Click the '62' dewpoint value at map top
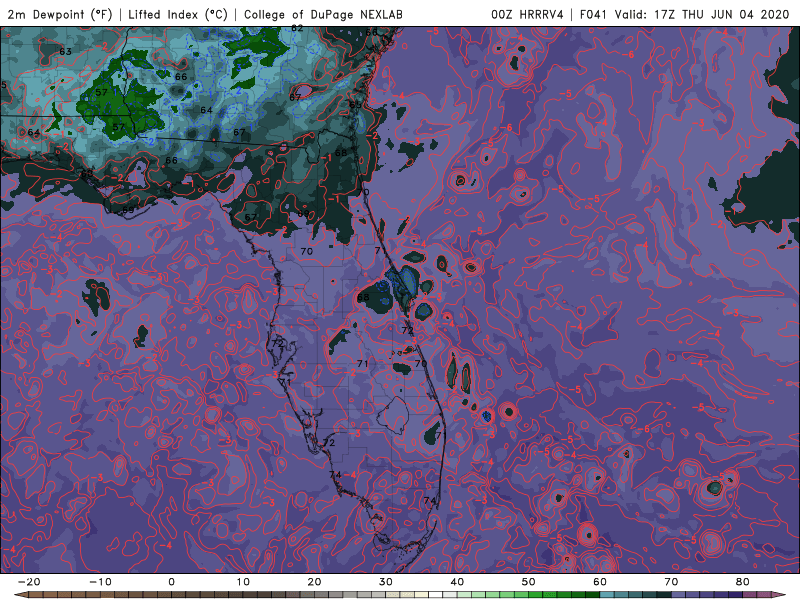This screenshot has height=600, width=800. pyautogui.click(x=297, y=29)
